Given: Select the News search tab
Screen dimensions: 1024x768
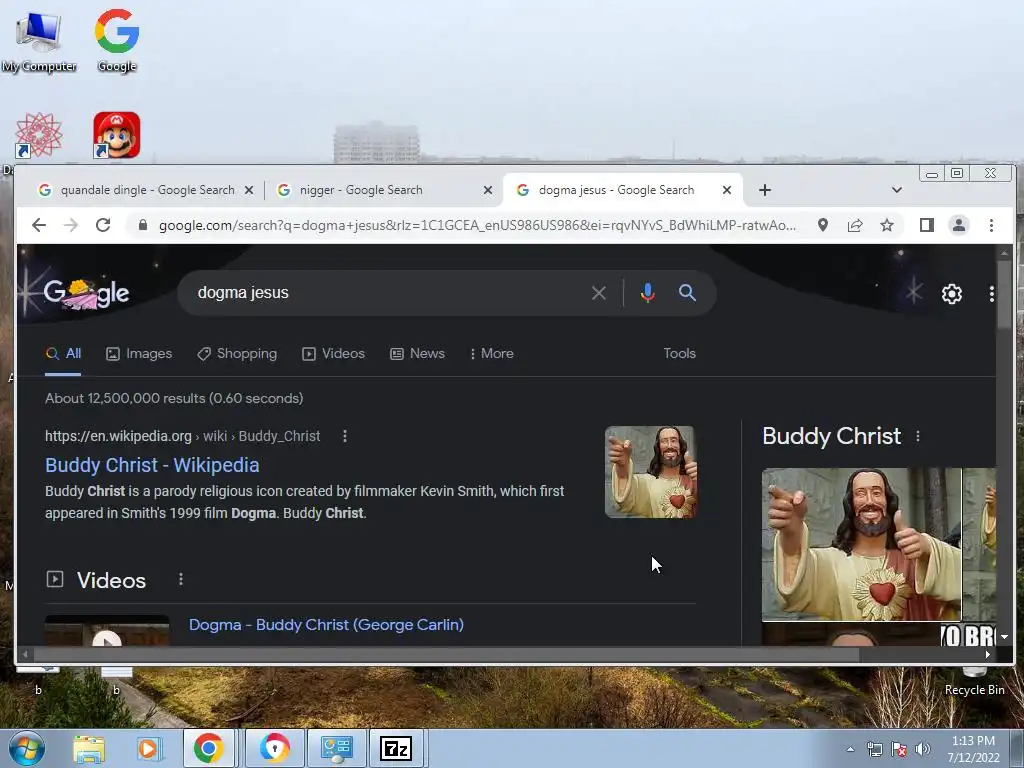Looking at the screenshot, I should click(417, 353).
